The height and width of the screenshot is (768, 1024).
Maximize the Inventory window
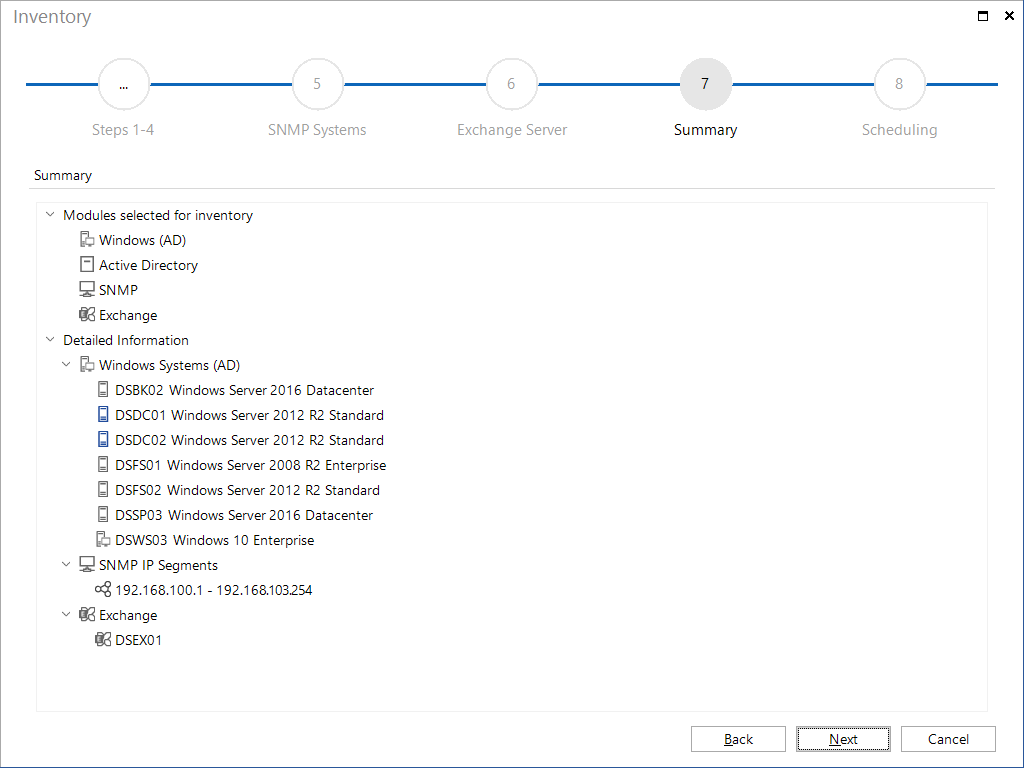[x=982, y=16]
